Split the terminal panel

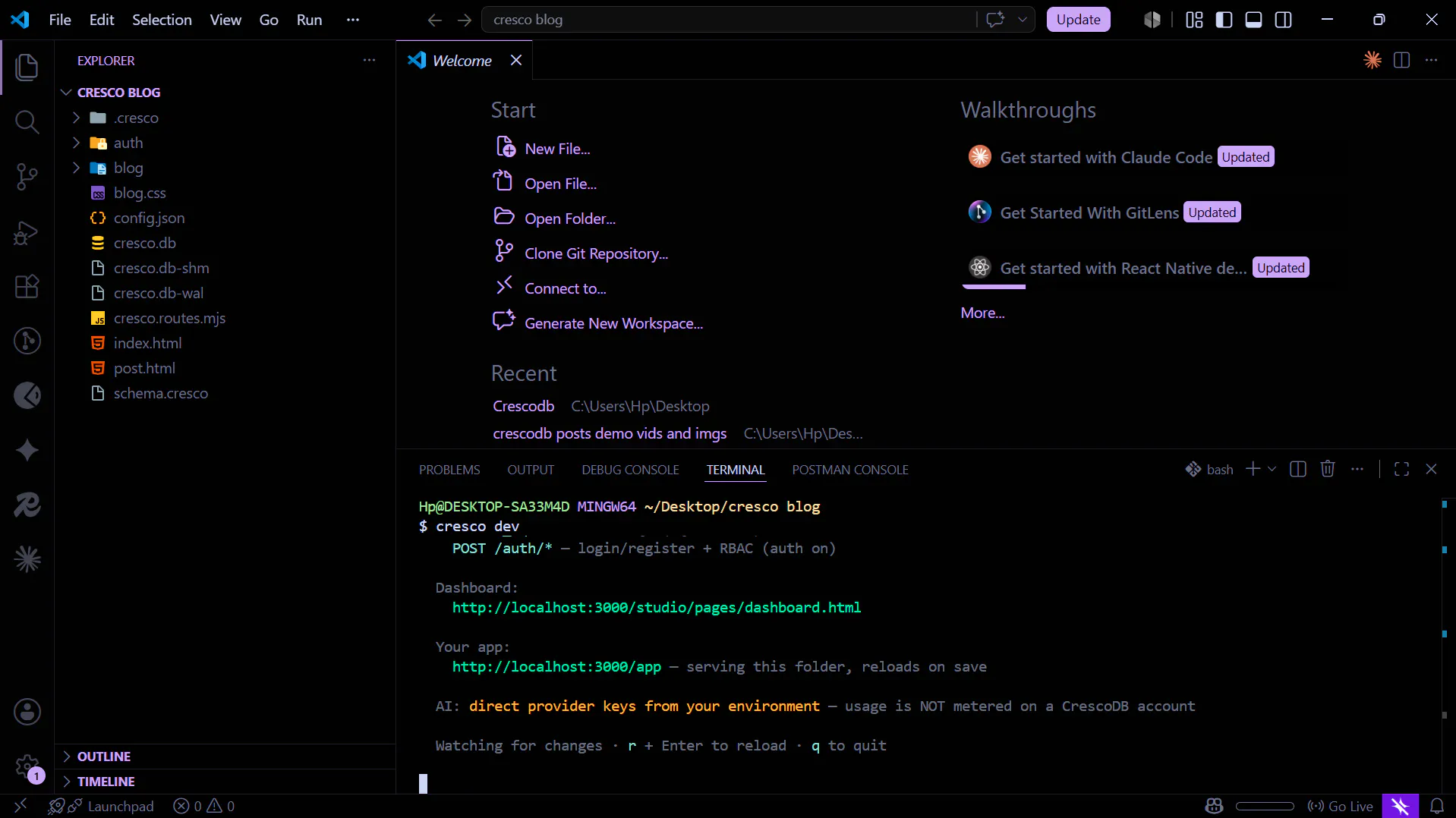tap(1298, 469)
